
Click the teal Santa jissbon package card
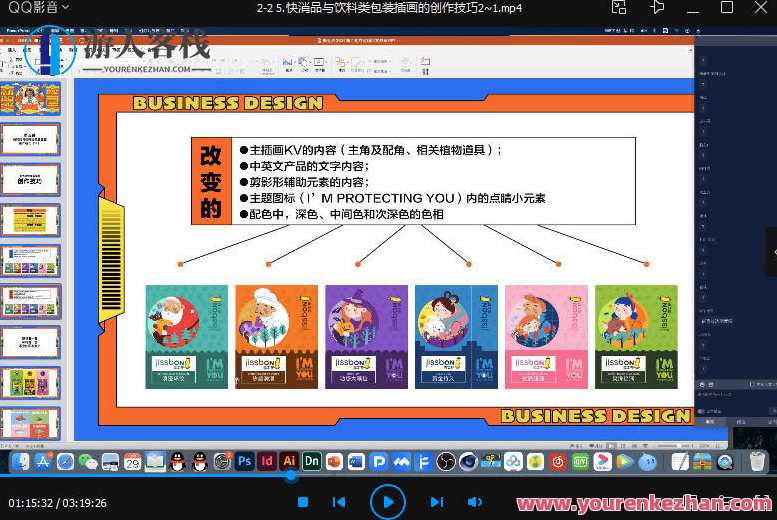(187, 337)
